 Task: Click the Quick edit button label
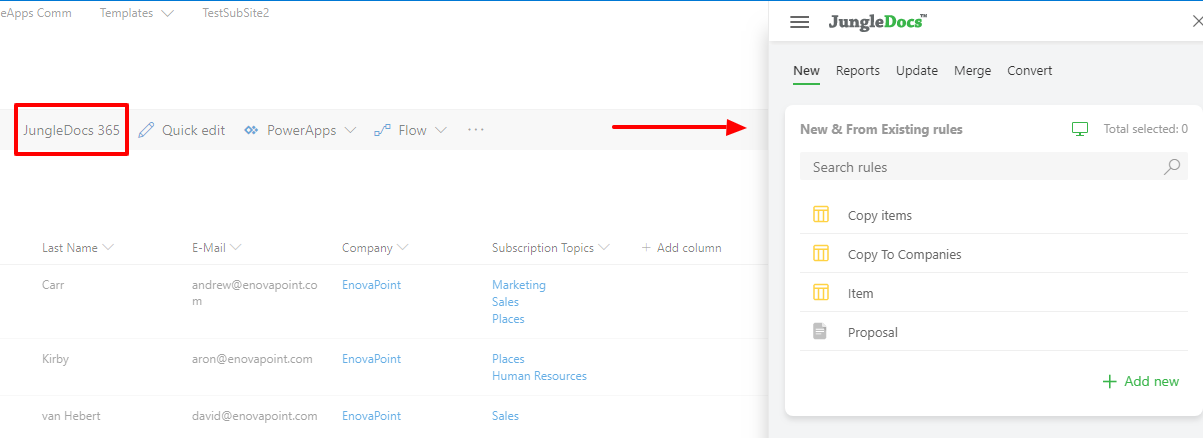point(194,130)
